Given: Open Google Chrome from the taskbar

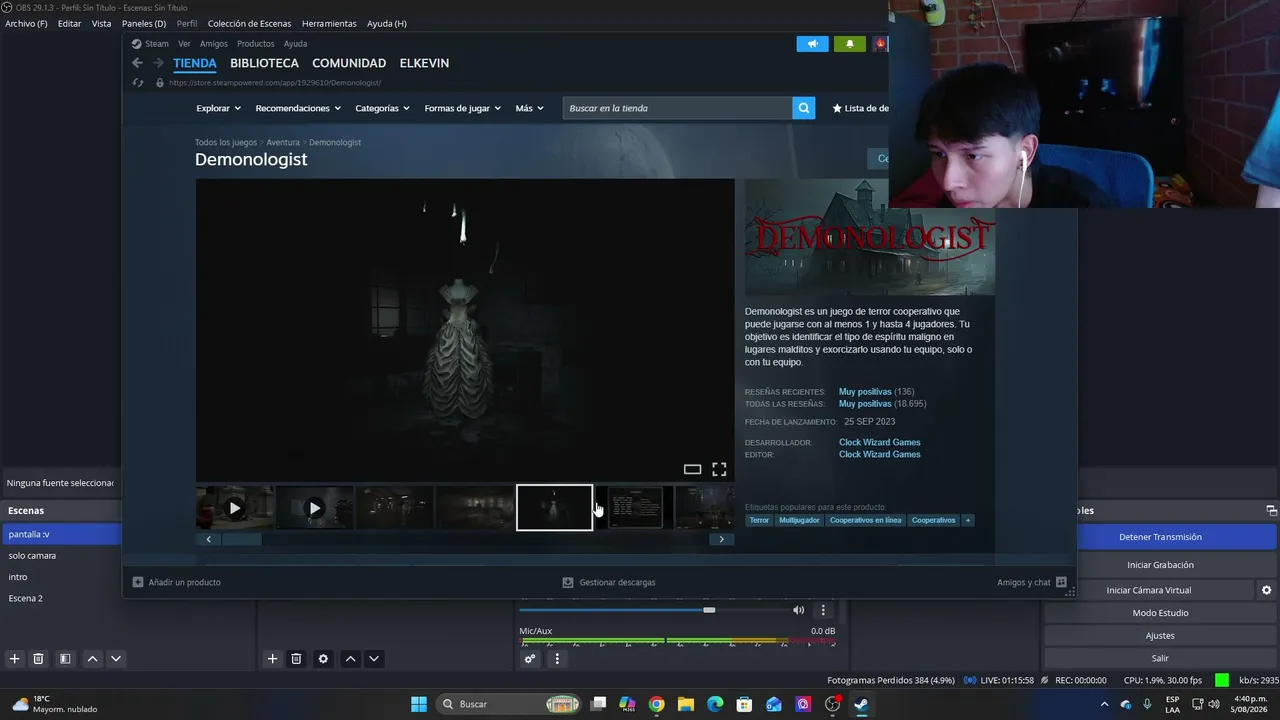Looking at the screenshot, I should pyautogui.click(x=656, y=704).
